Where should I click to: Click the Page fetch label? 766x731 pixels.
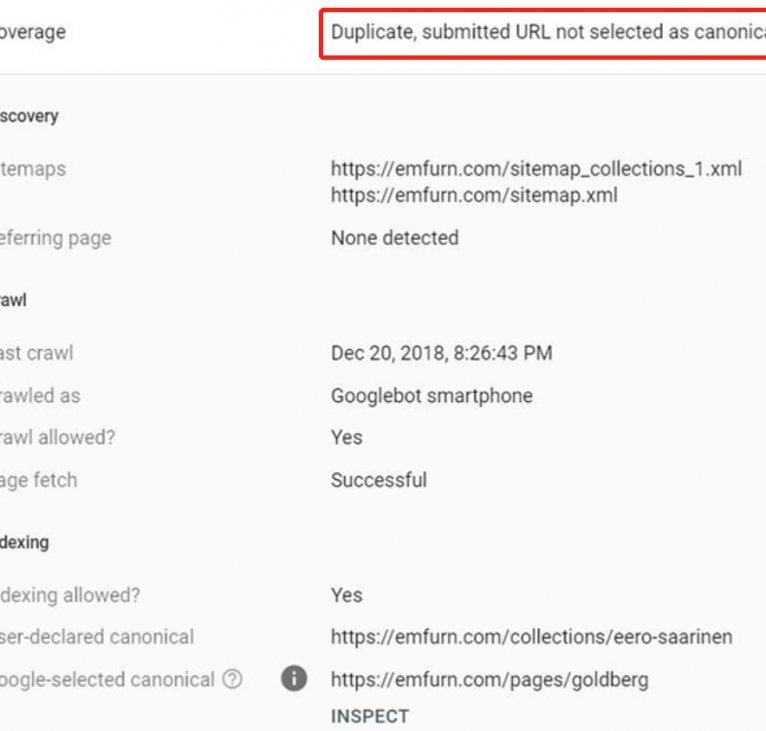click(38, 480)
